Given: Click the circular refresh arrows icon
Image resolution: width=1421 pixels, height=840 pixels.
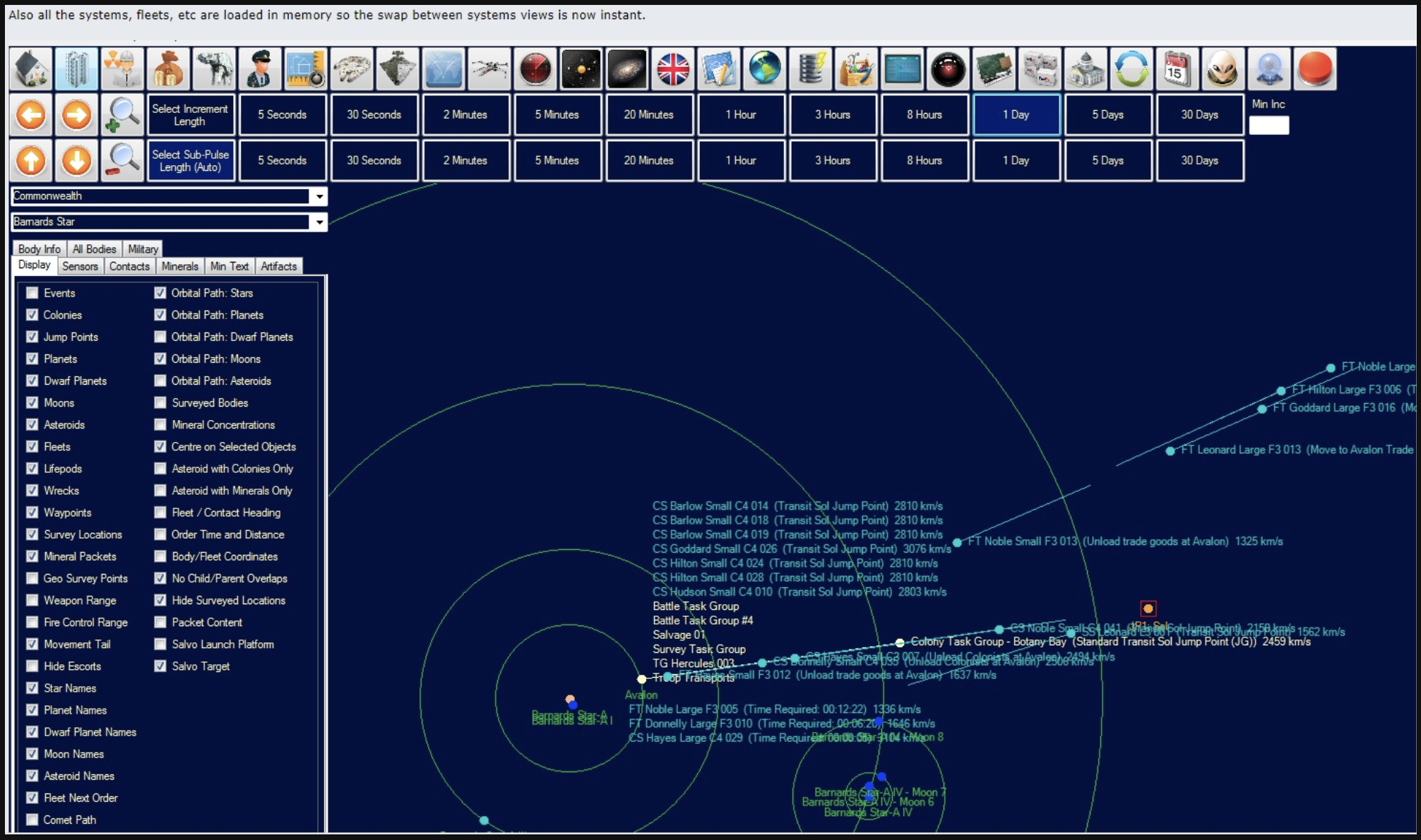Looking at the screenshot, I should pyautogui.click(x=1131, y=69).
